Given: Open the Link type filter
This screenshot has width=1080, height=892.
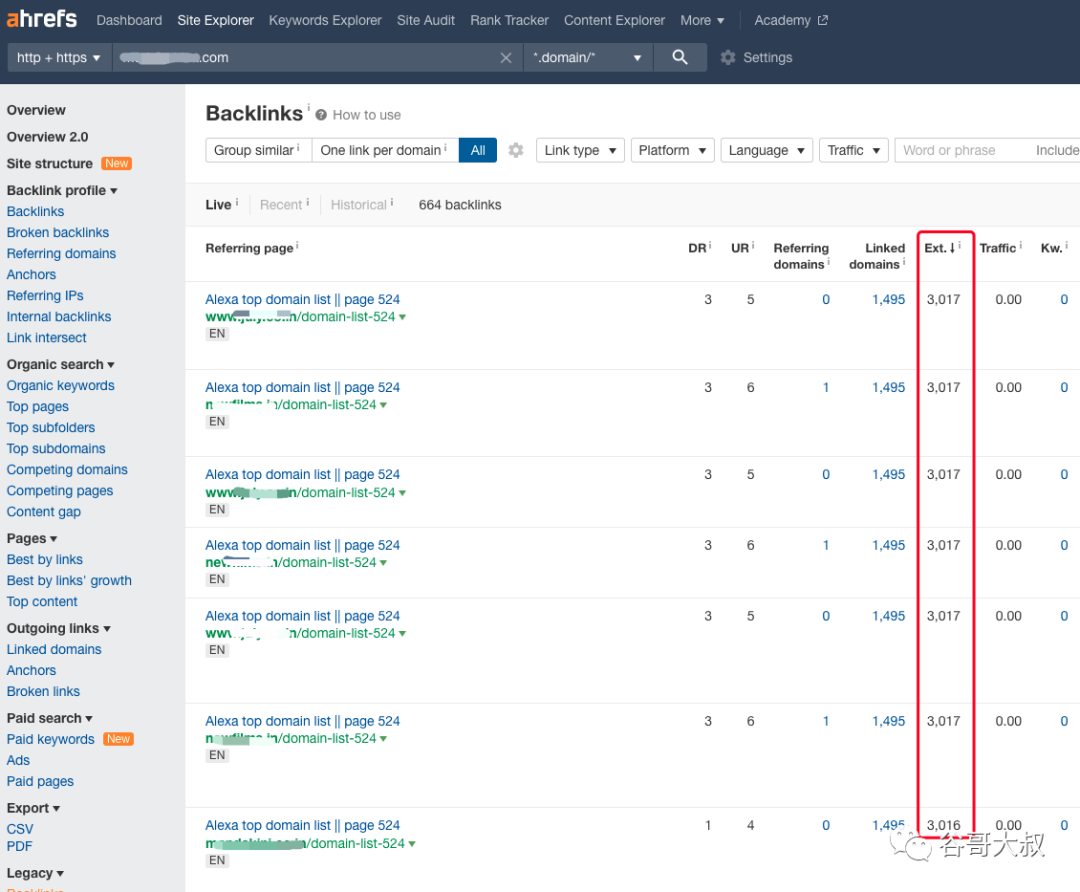Looking at the screenshot, I should [x=580, y=150].
